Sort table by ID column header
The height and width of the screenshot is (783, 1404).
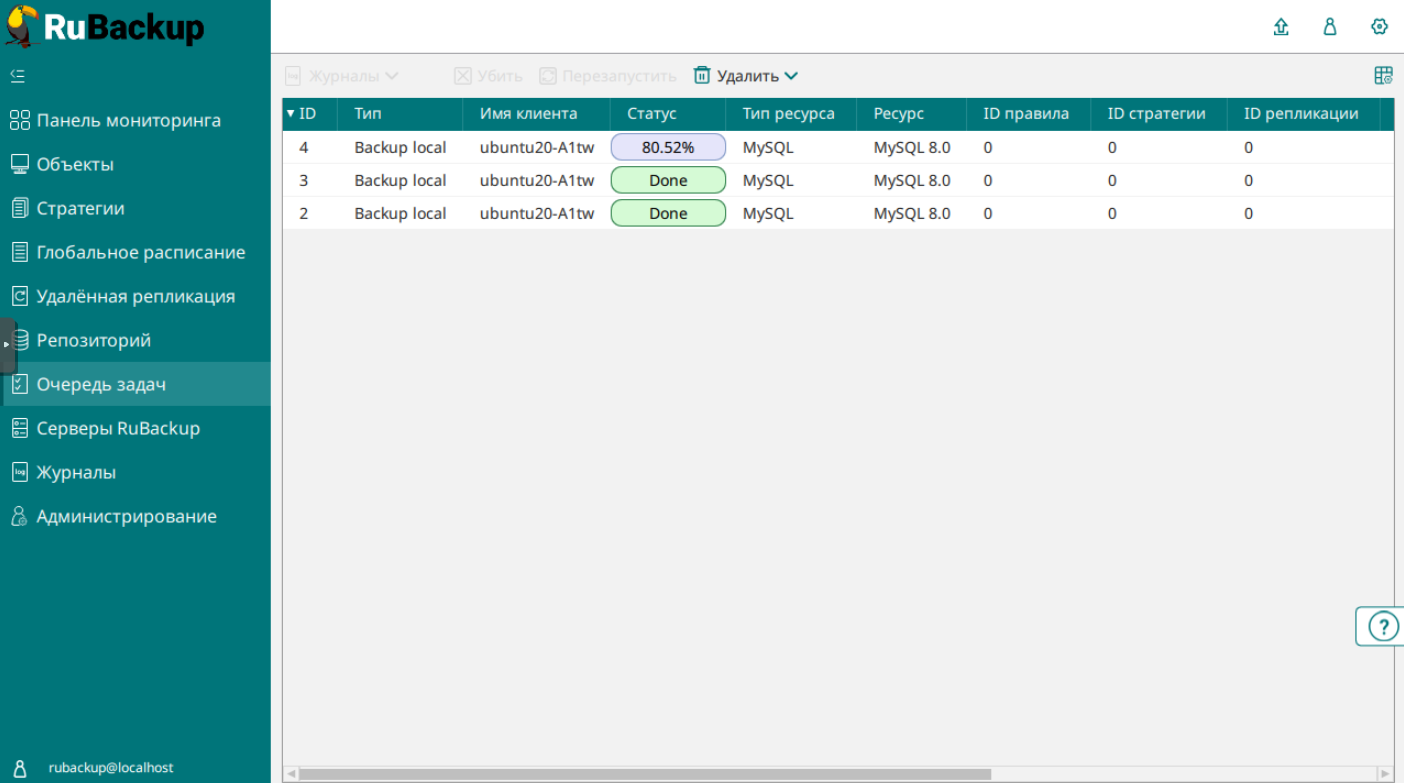[x=307, y=114]
